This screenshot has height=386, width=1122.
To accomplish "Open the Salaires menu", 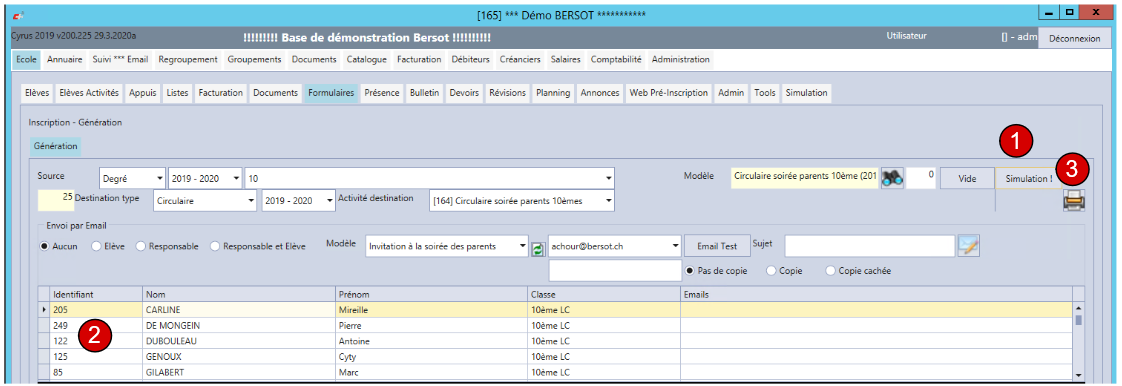I will (x=565, y=59).
